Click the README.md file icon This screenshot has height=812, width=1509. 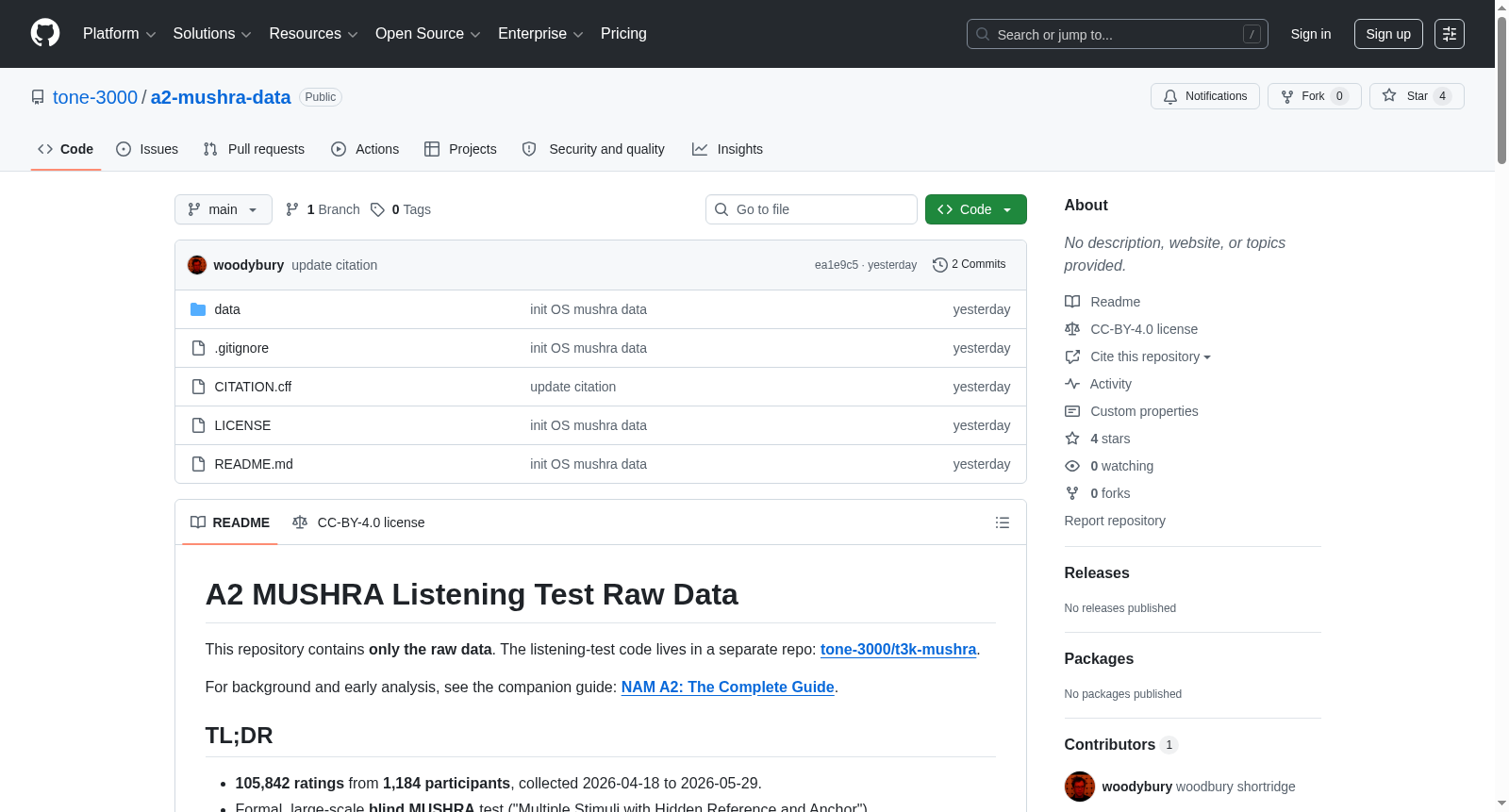(x=198, y=464)
